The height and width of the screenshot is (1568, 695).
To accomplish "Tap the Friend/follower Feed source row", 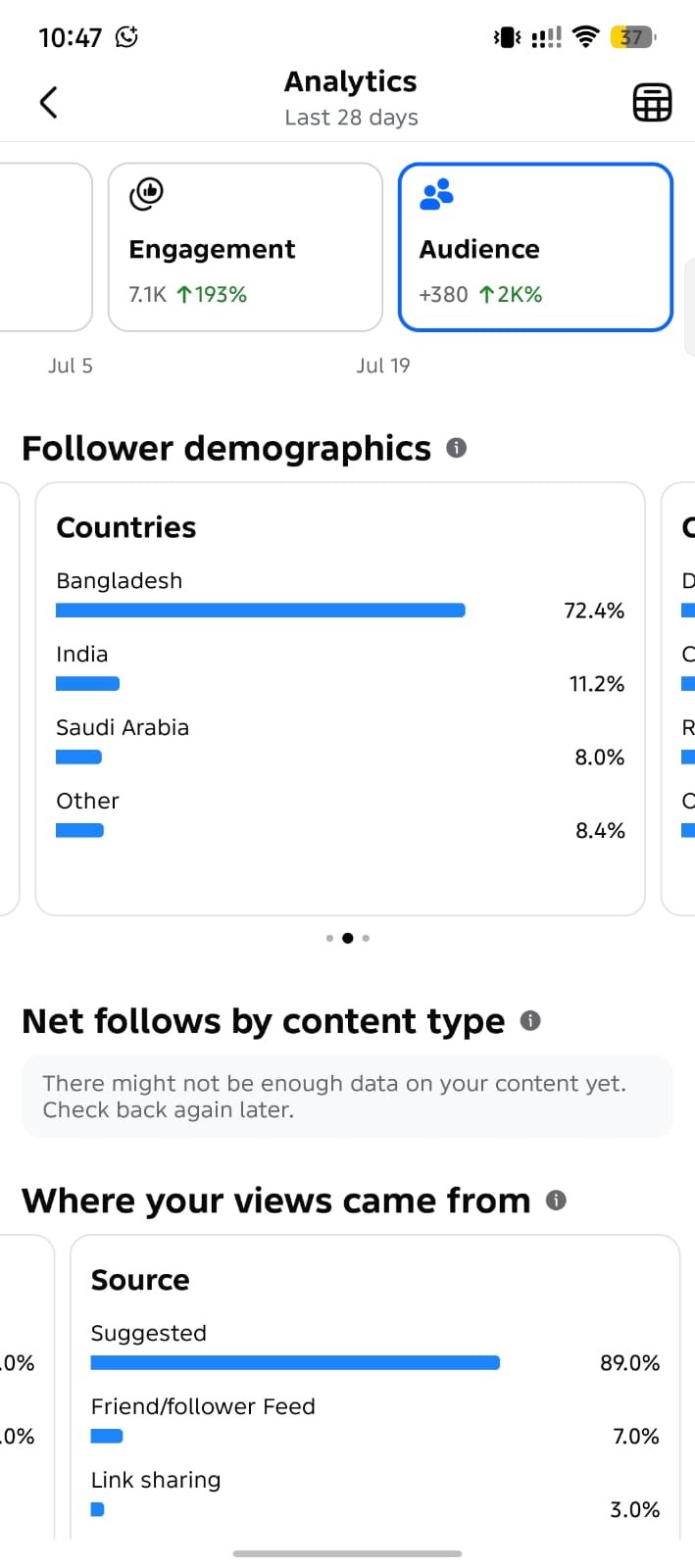I will point(375,1422).
